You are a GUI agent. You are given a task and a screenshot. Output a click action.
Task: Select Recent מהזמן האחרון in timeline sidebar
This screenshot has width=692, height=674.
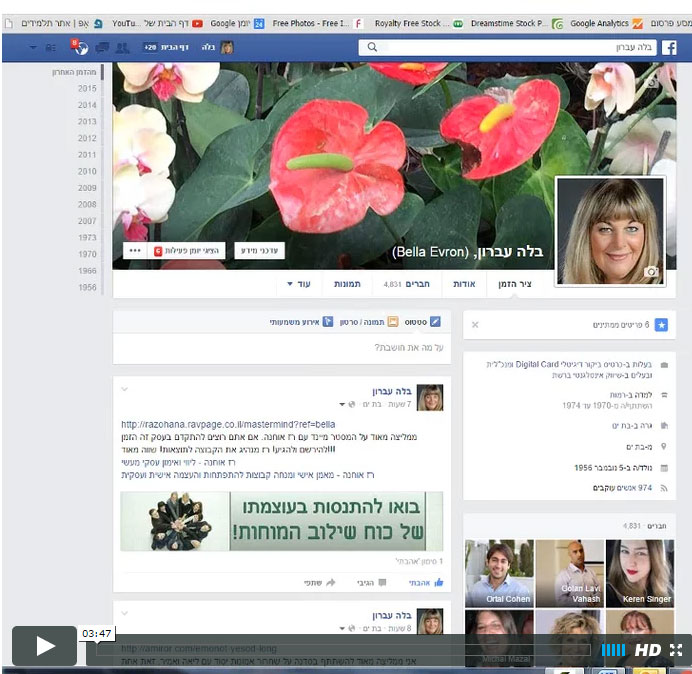click(x=74, y=72)
